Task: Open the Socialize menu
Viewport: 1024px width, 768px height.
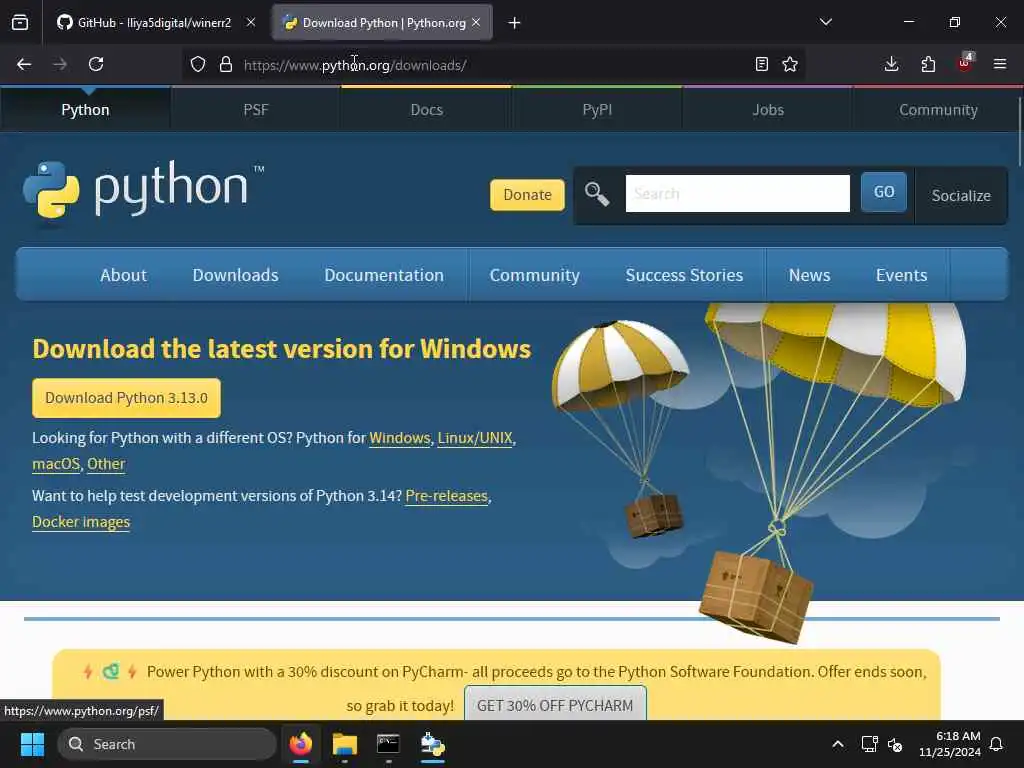Action: click(x=961, y=195)
